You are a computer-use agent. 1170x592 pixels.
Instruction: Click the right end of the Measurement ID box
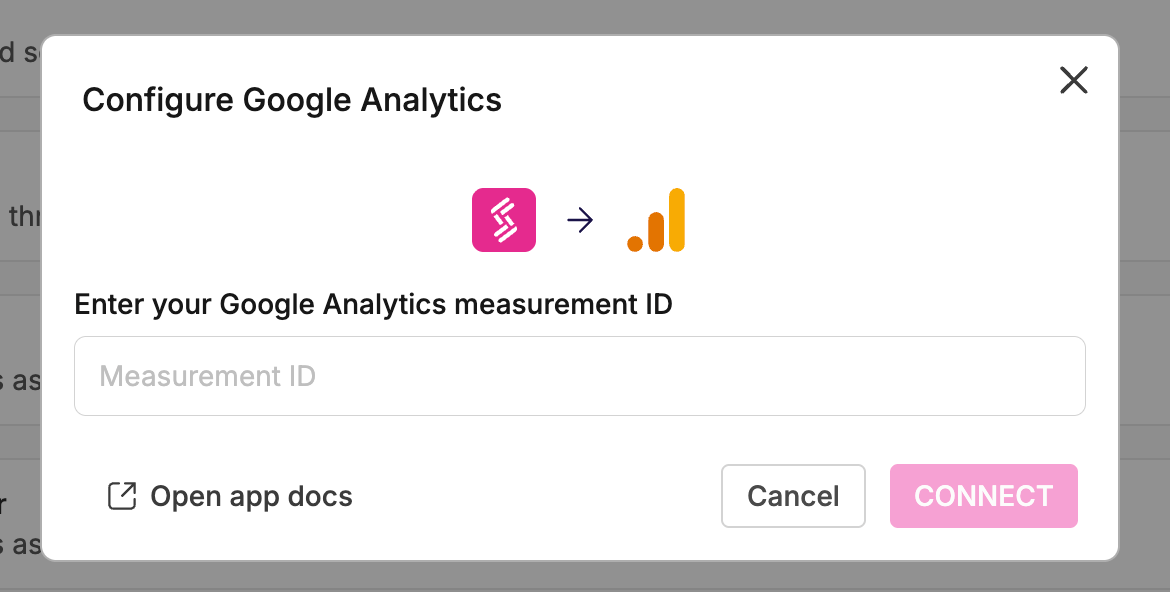point(1060,376)
